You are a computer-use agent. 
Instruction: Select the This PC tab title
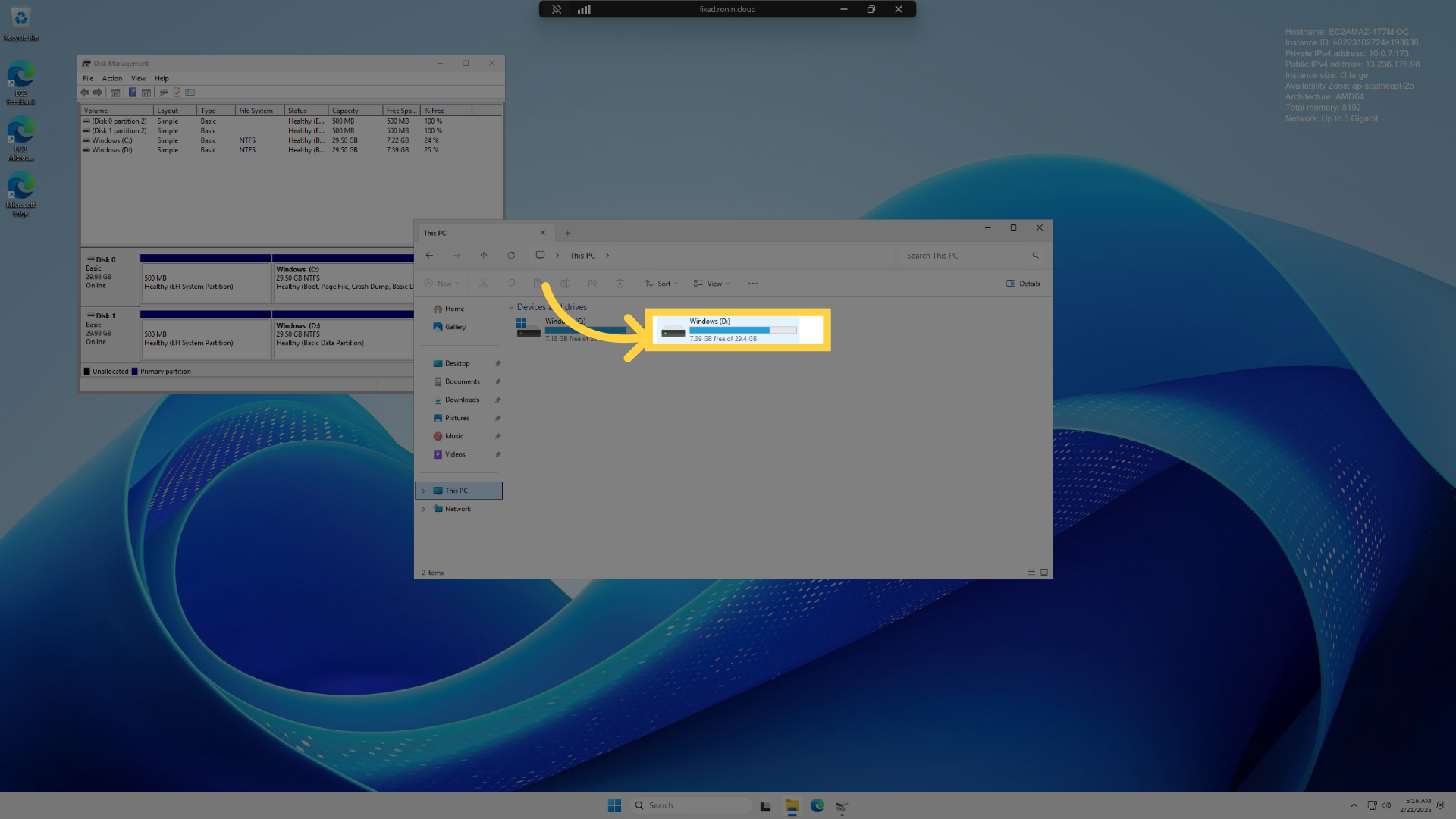coord(435,233)
